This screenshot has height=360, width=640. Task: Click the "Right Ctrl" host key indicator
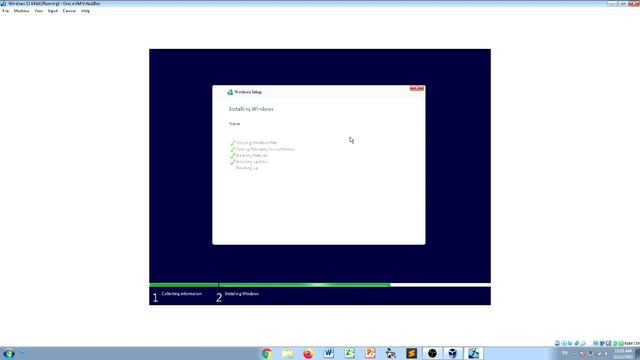coord(632,344)
